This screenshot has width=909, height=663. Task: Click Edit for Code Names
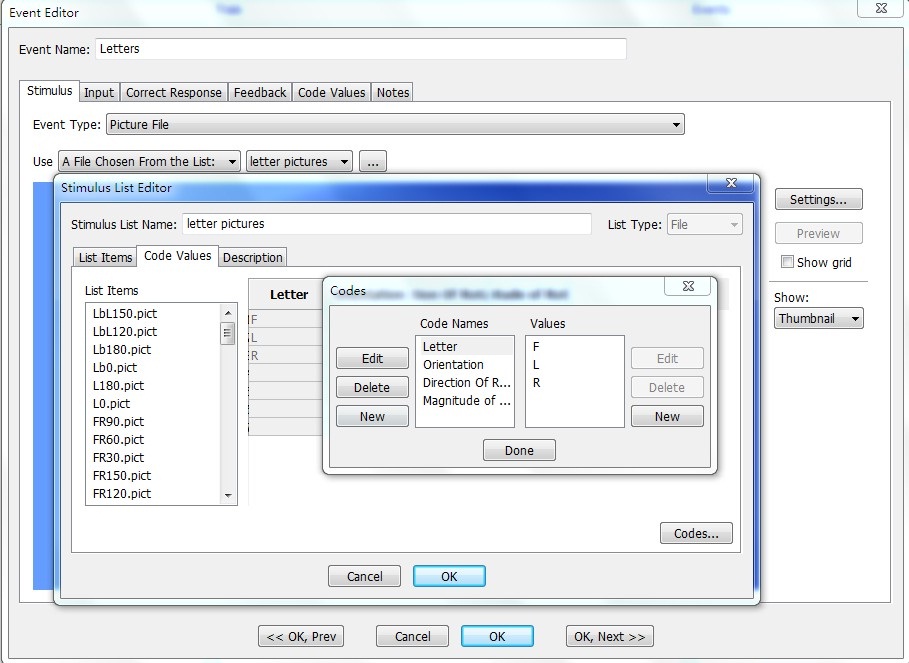coord(372,359)
